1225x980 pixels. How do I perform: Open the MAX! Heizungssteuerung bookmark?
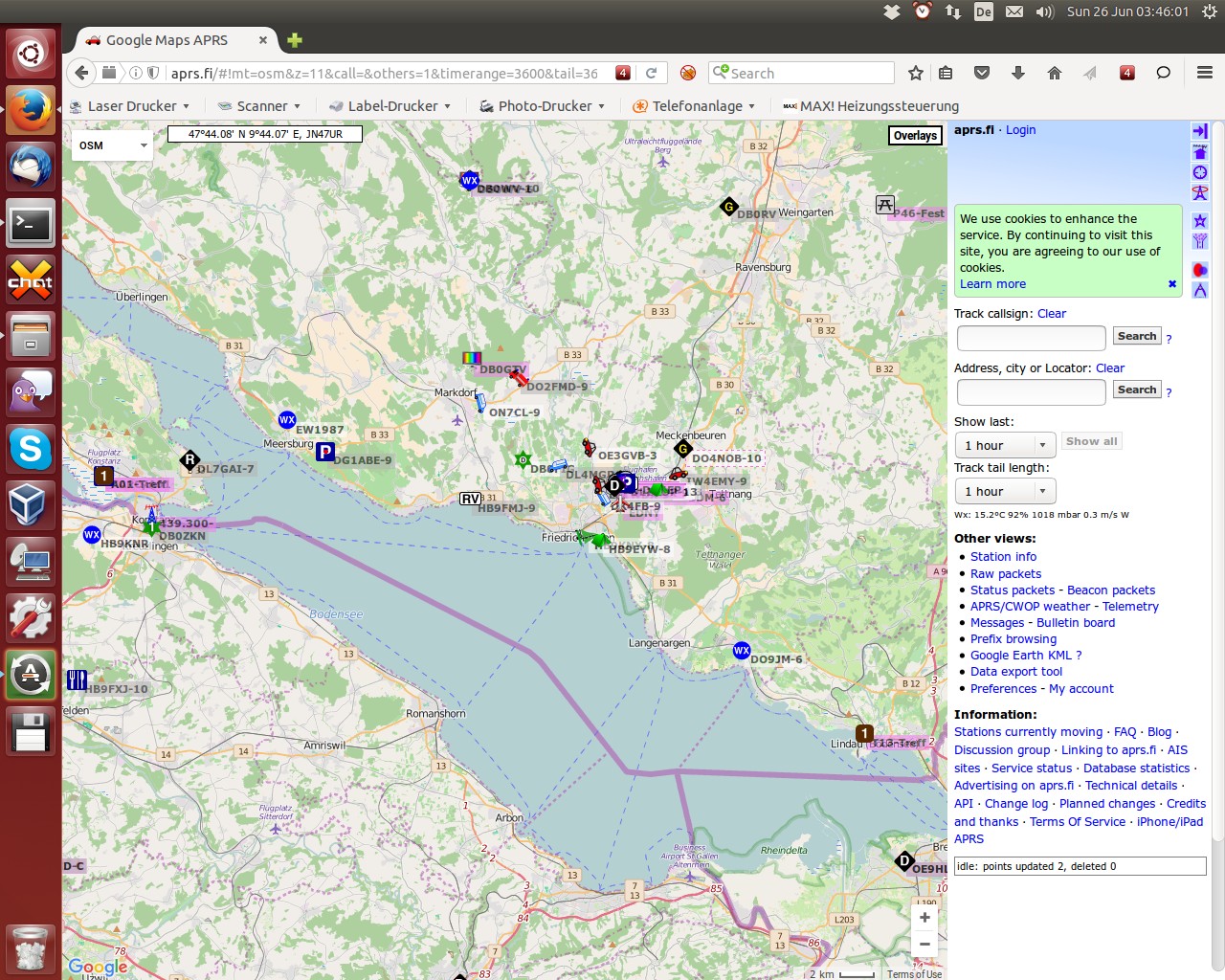[871, 106]
